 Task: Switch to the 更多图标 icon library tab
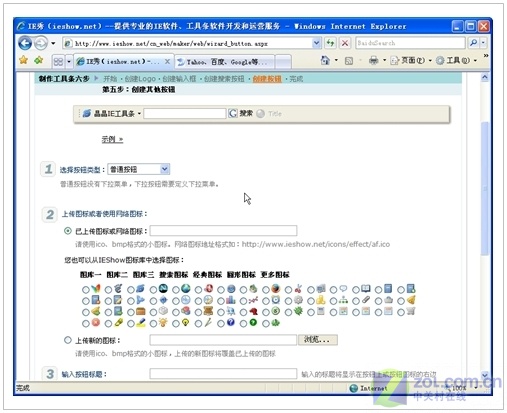coord(275,275)
